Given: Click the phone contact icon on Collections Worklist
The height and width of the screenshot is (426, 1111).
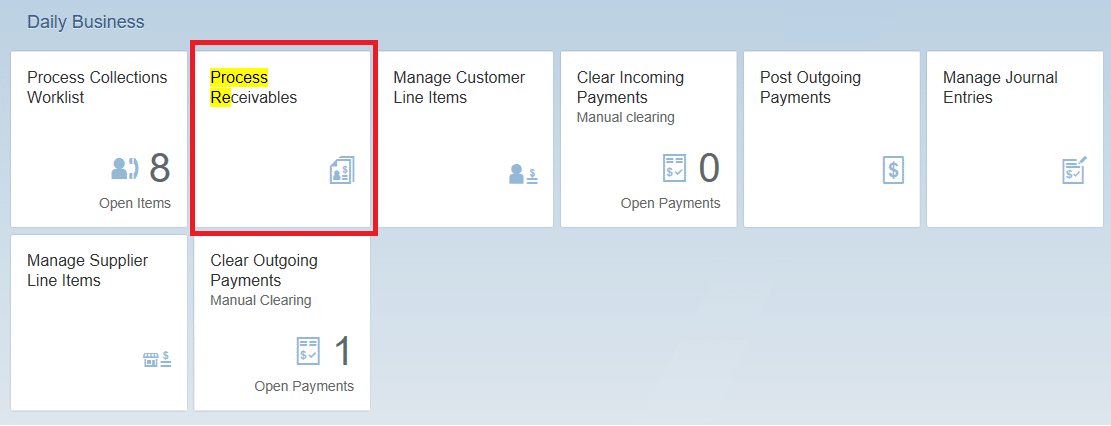Looking at the screenshot, I should [124, 169].
